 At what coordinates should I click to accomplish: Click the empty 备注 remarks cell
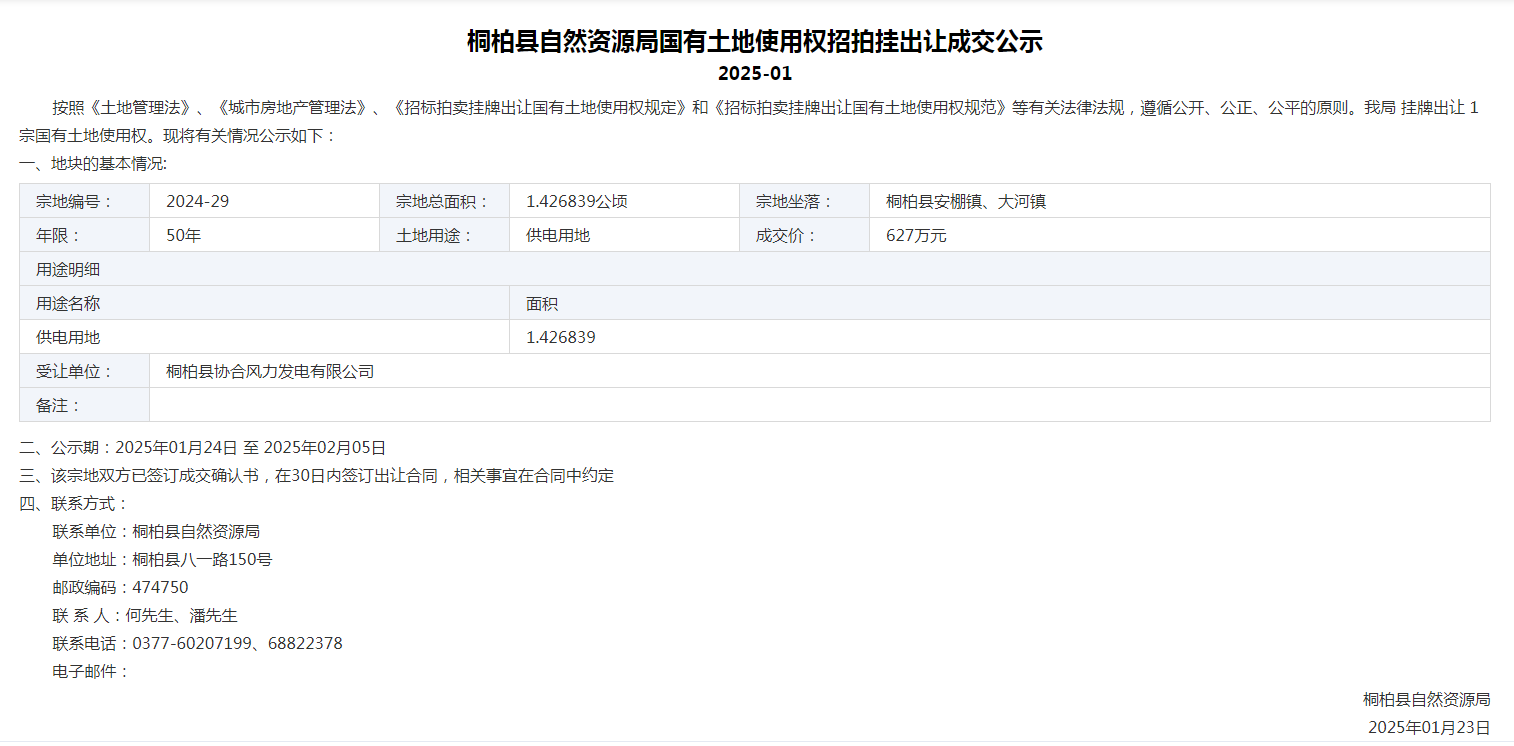(800, 404)
